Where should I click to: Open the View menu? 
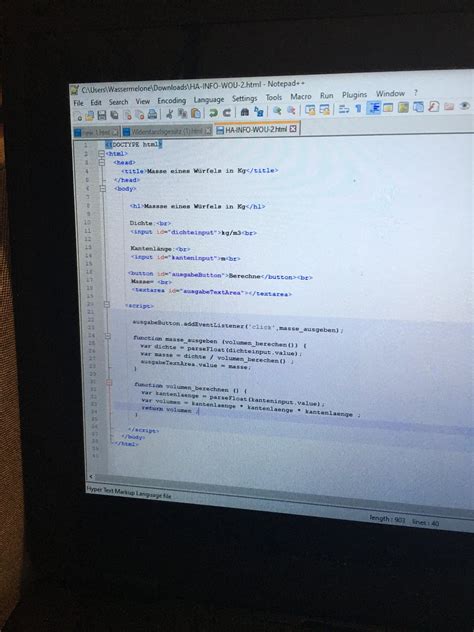[x=143, y=101]
